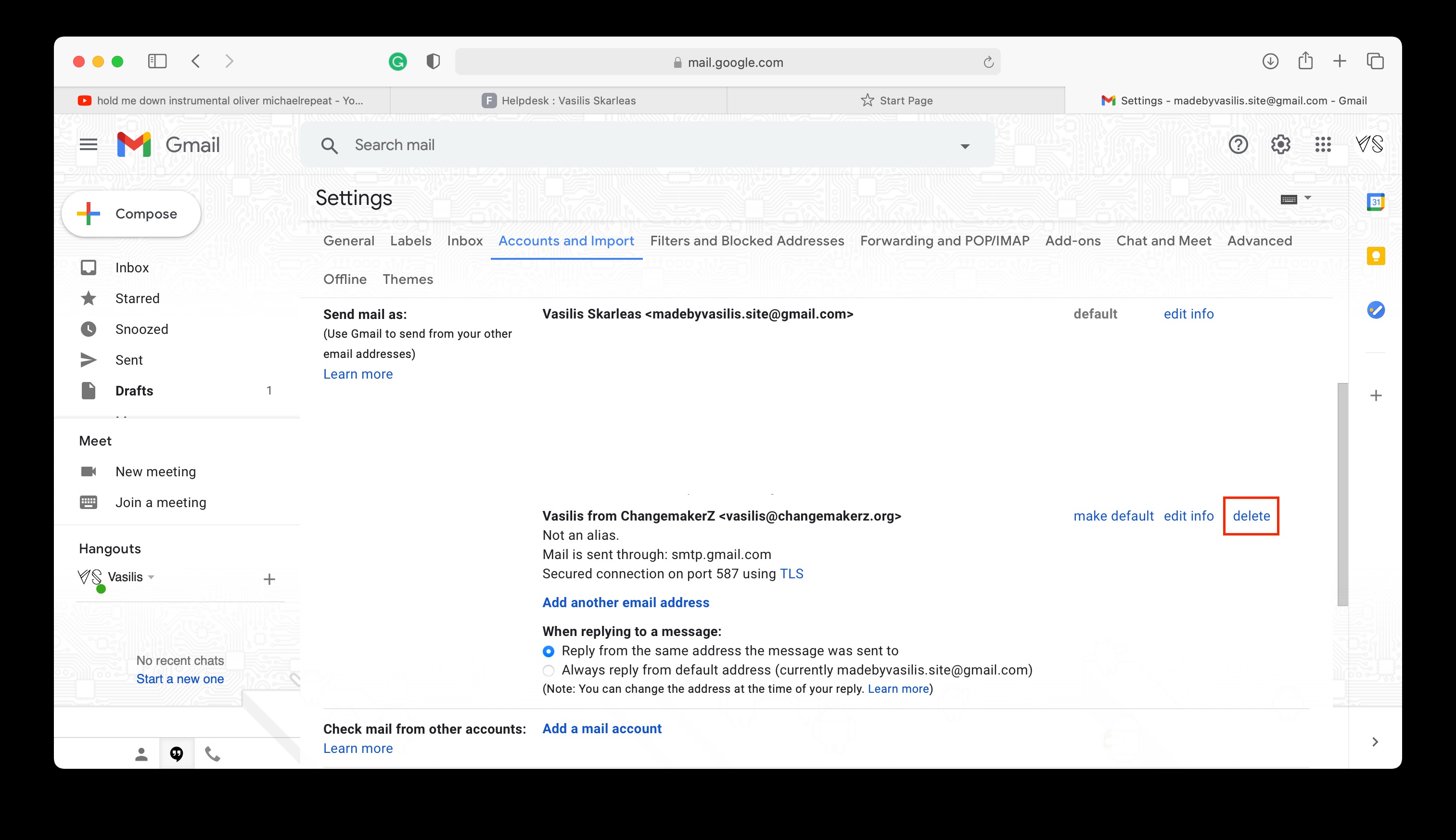Image resolution: width=1456 pixels, height=840 pixels.
Task: Select Always reply from default address
Action: click(x=549, y=670)
